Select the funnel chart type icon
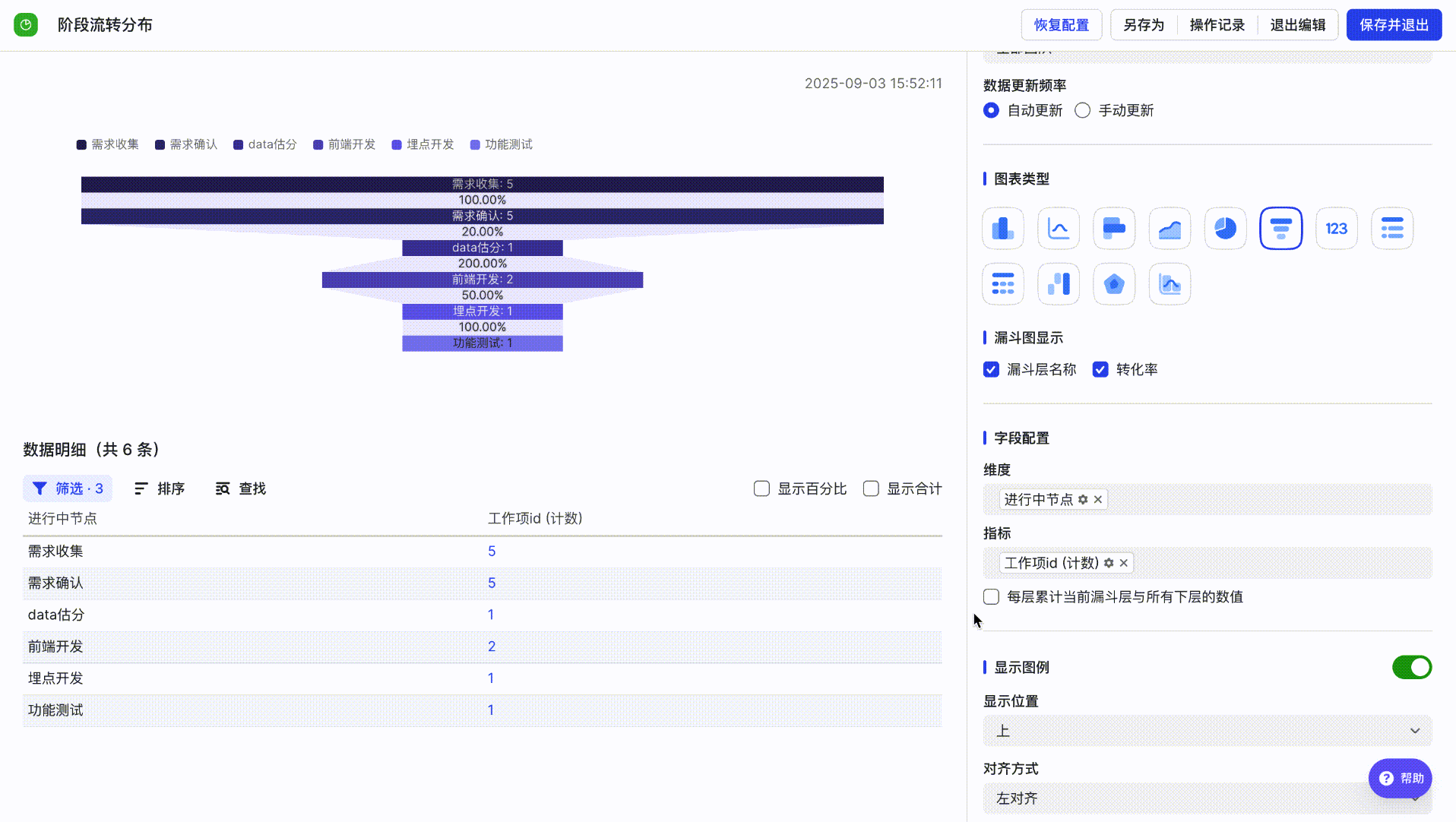1456x822 pixels. [x=1280, y=228]
